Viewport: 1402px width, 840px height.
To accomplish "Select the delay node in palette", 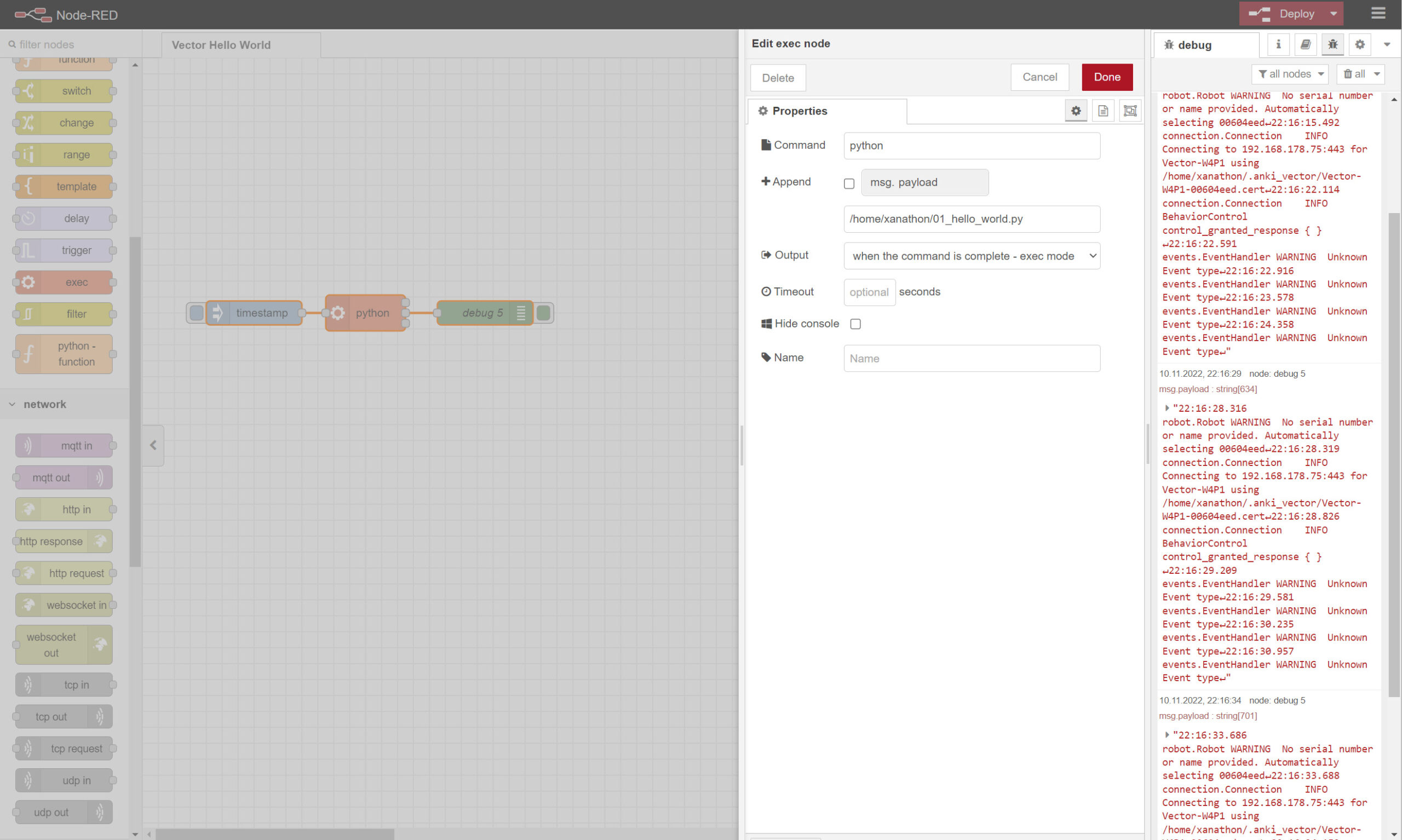I will pyautogui.click(x=64, y=218).
